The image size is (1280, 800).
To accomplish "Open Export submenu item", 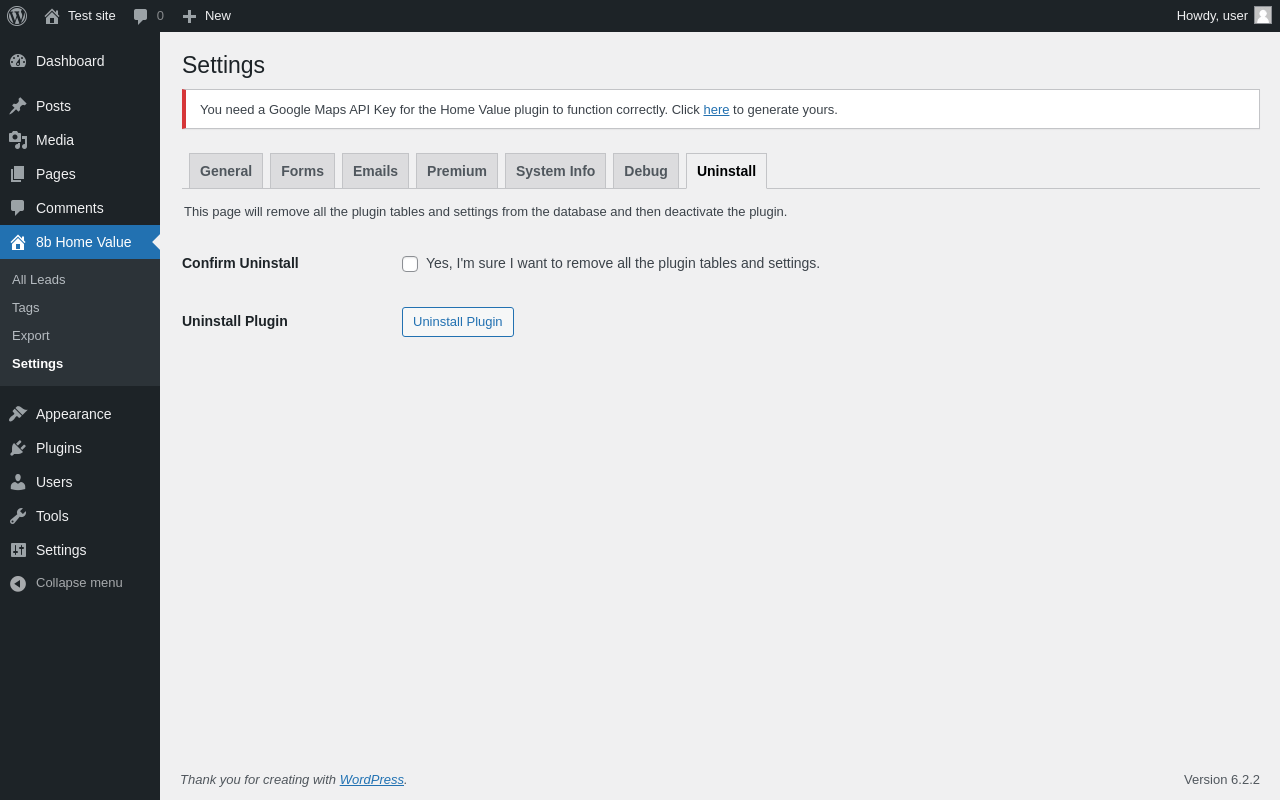I will point(80,336).
